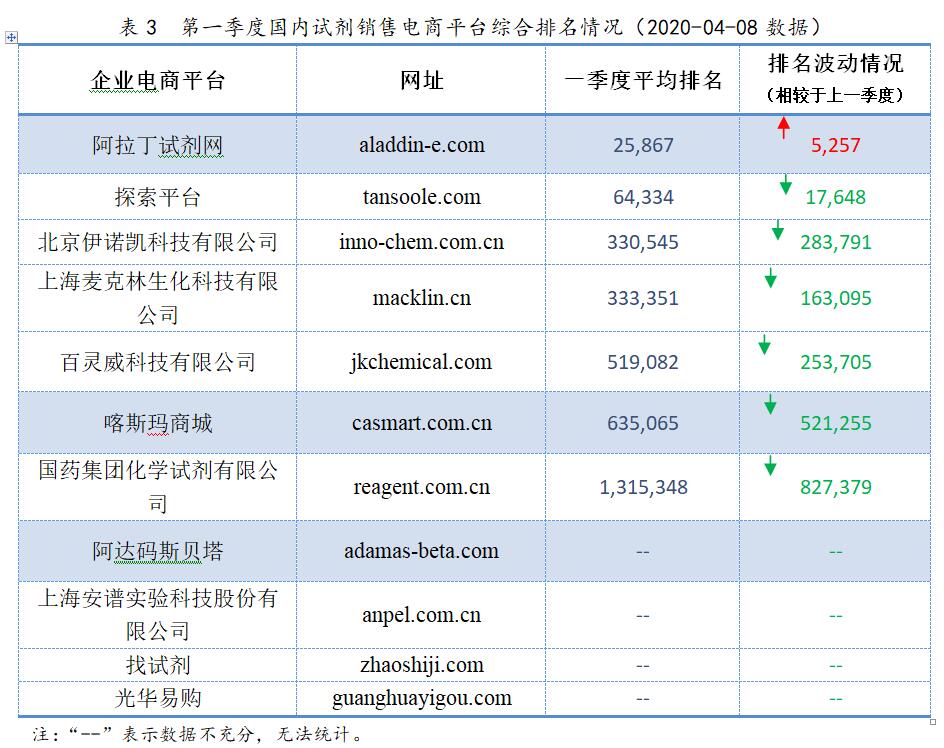Click the table resize handle at bottom-right corner
Viewport: 944px width, 748px height.
(x=932, y=719)
